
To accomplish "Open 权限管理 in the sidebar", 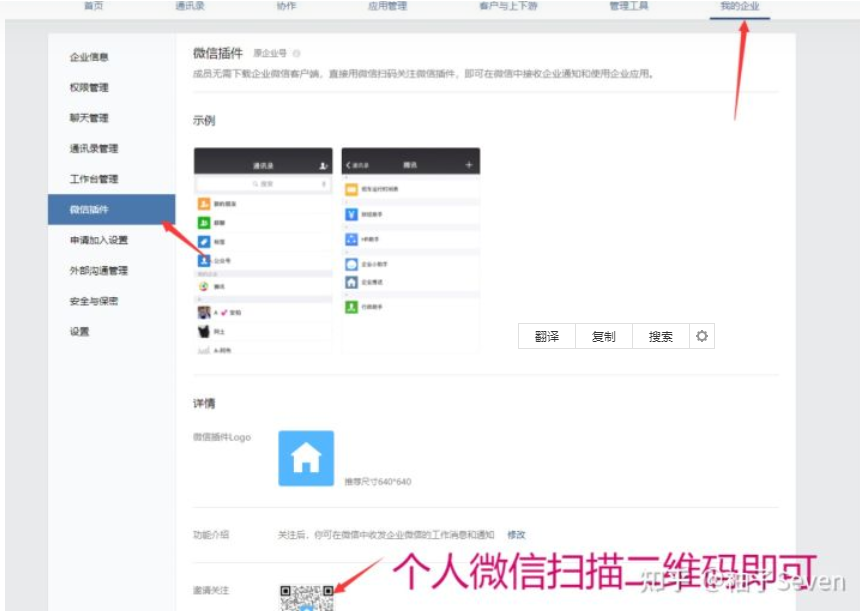I will pyautogui.click(x=89, y=87).
